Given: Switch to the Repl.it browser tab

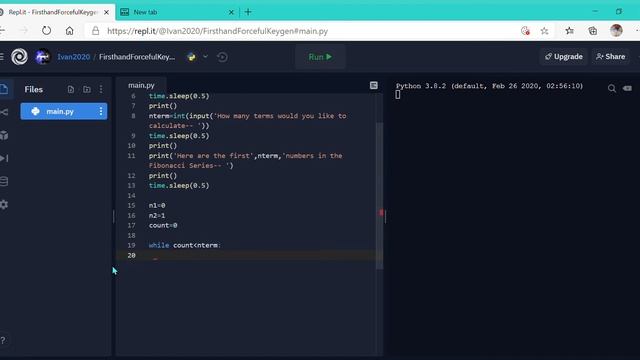Looking at the screenshot, I should pyautogui.click(x=53, y=12).
